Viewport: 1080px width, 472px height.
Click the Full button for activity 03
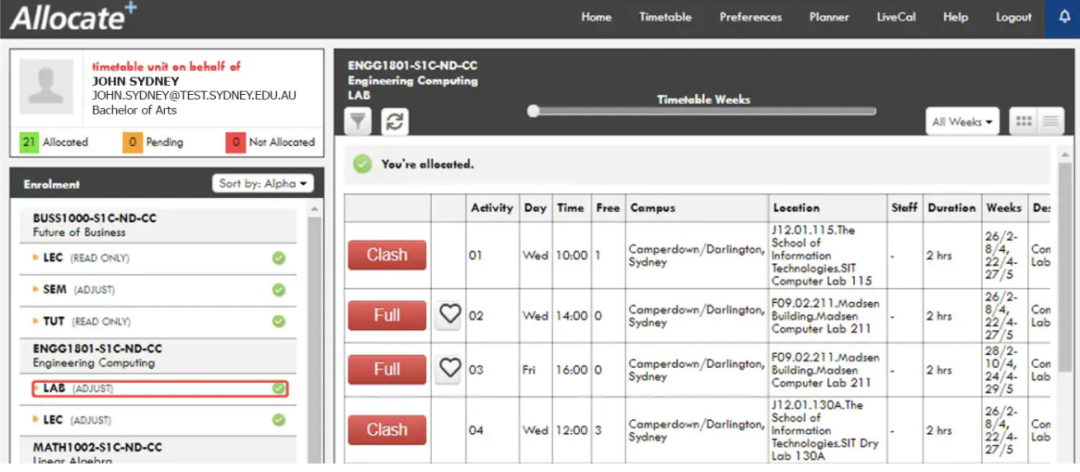coord(387,369)
